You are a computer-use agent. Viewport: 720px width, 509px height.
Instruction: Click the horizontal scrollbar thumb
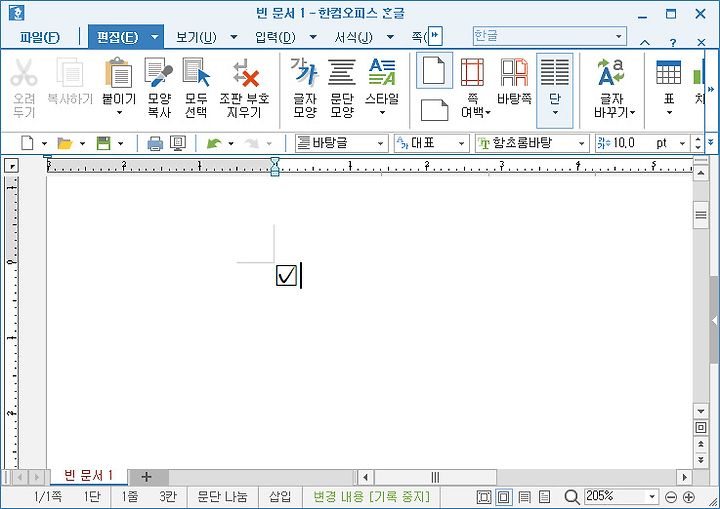pyautogui.click(x=435, y=477)
